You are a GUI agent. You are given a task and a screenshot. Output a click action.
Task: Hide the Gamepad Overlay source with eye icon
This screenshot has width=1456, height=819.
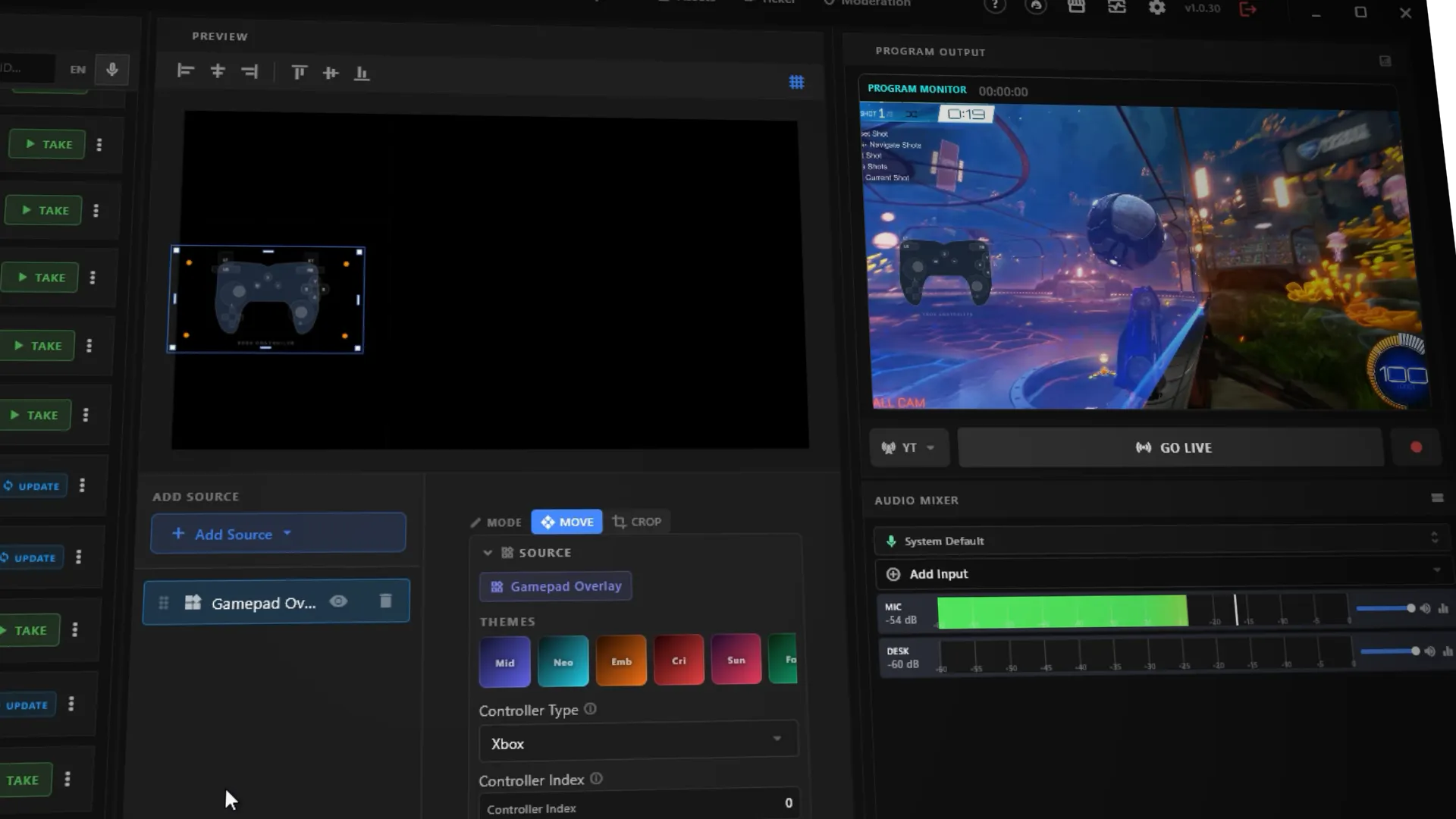(x=338, y=601)
